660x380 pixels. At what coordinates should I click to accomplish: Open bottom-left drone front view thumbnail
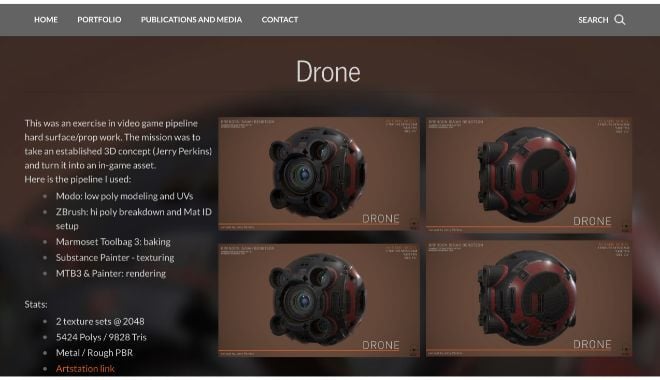[x=319, y=300]
